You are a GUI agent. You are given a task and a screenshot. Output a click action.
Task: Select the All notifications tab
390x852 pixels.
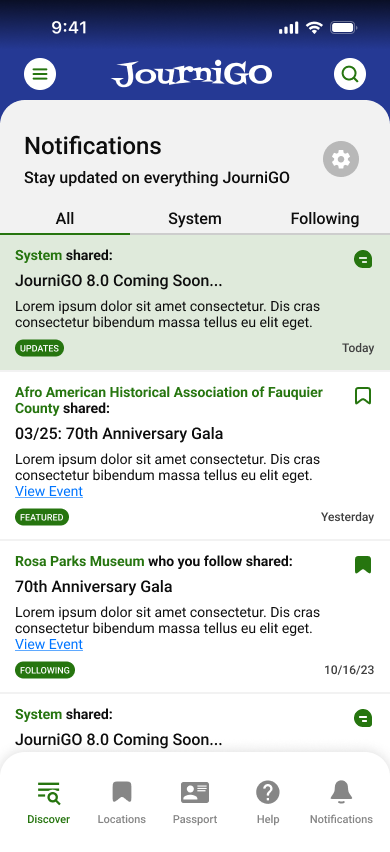coord(65,218)
